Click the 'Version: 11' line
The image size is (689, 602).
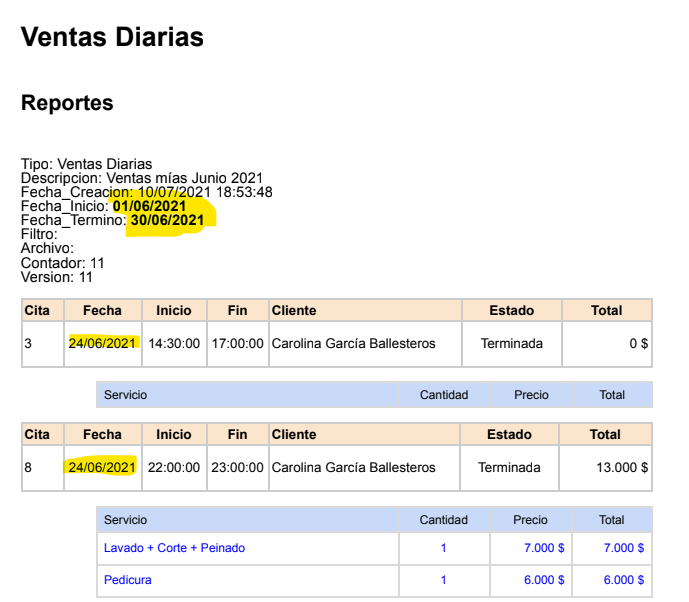[57, 277]
